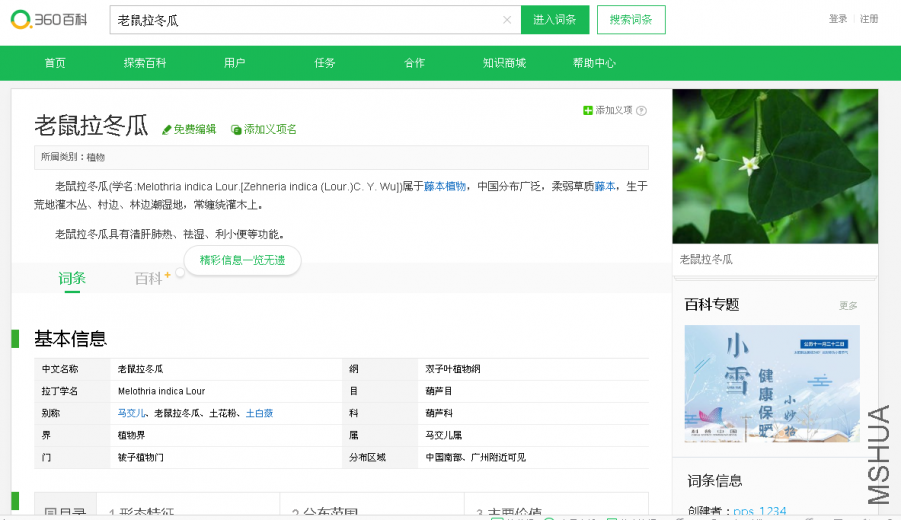Open the 马交儿 alias link
This screenshot has height=520, width=901.
(132, 413)
